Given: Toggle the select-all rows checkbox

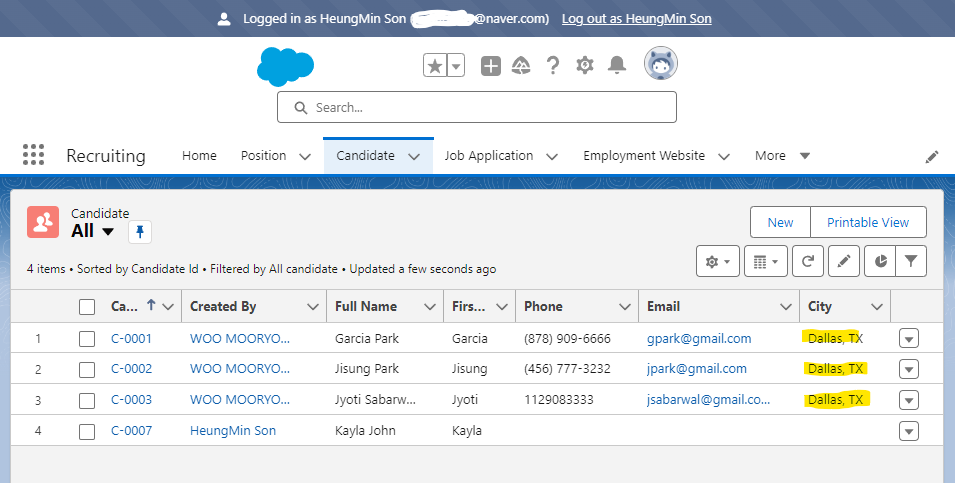Looking at the screenshot, I should click(87, 307).
